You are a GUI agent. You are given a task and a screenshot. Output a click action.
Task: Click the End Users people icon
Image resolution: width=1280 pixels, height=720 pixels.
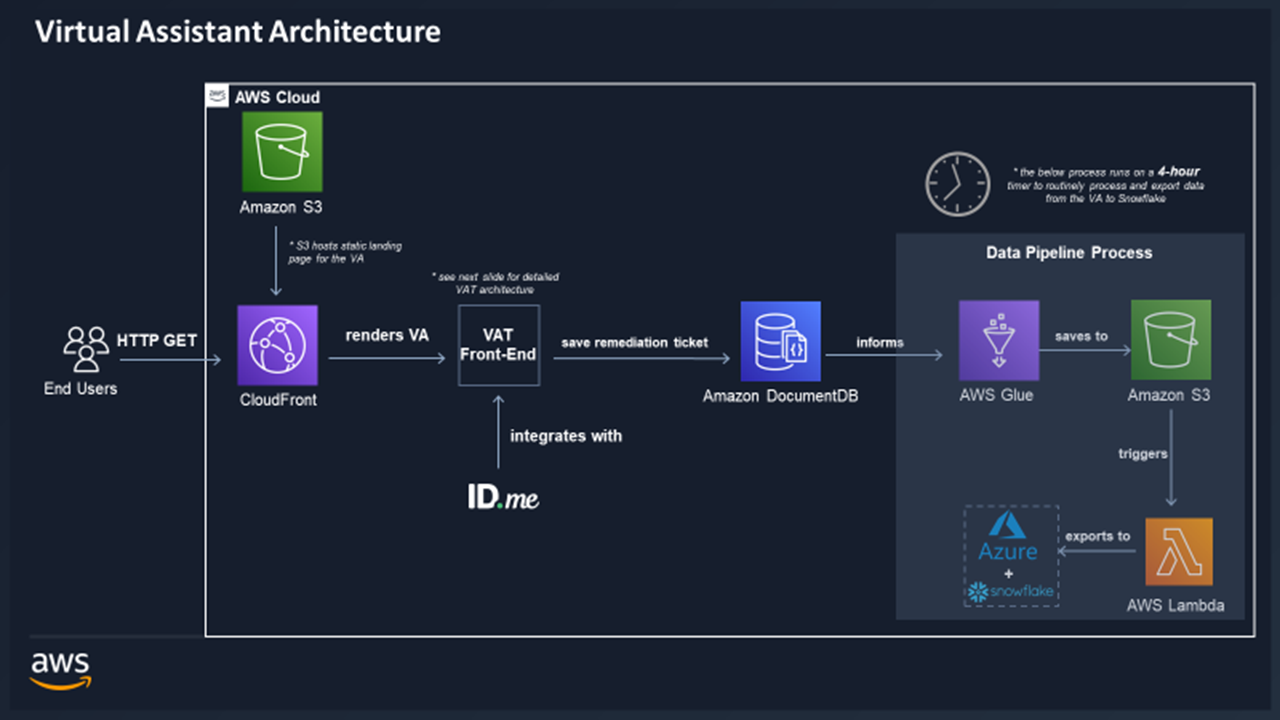(x=85, y=349)
